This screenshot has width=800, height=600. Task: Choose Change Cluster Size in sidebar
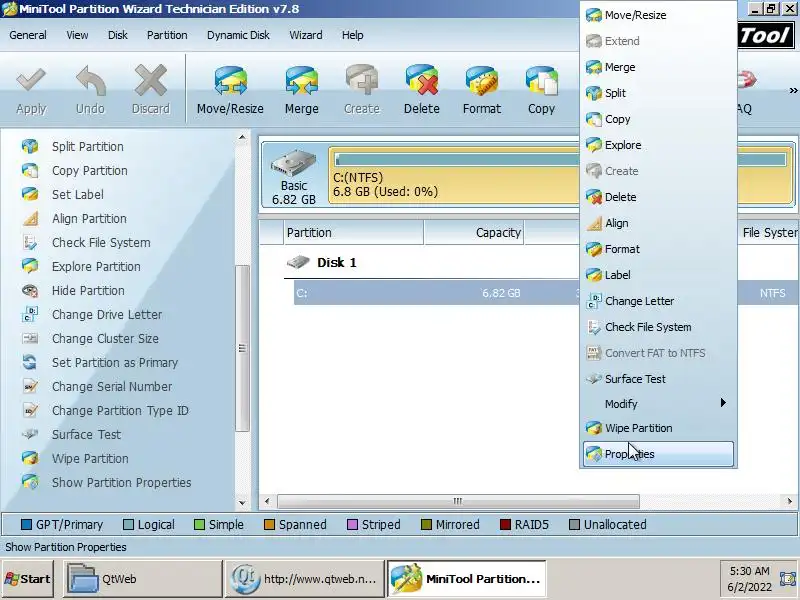tap(105, 338)
